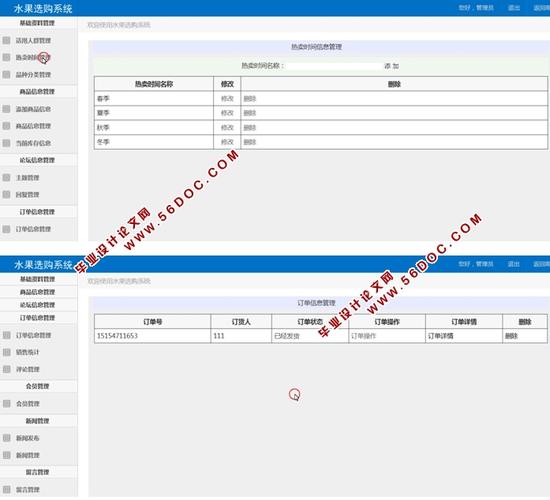Select the 品种分类管理 sidebar icon
This screenshot has width=550, height=500.
coord(6,74)
